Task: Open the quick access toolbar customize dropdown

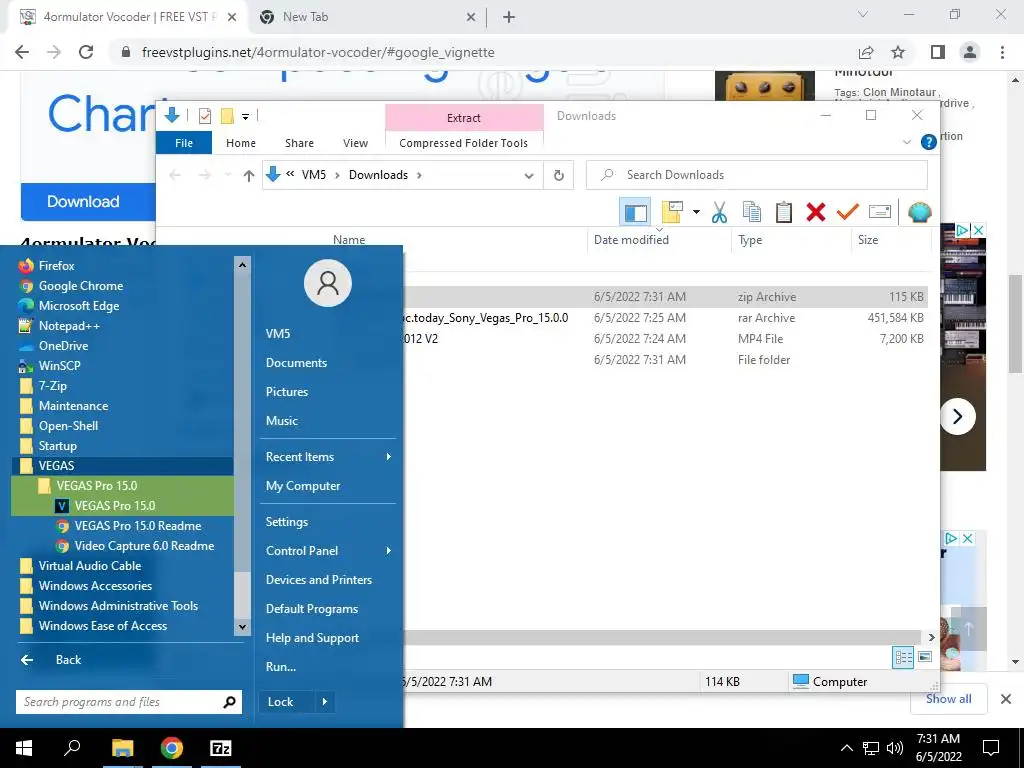Action: [x=246, y=117]
